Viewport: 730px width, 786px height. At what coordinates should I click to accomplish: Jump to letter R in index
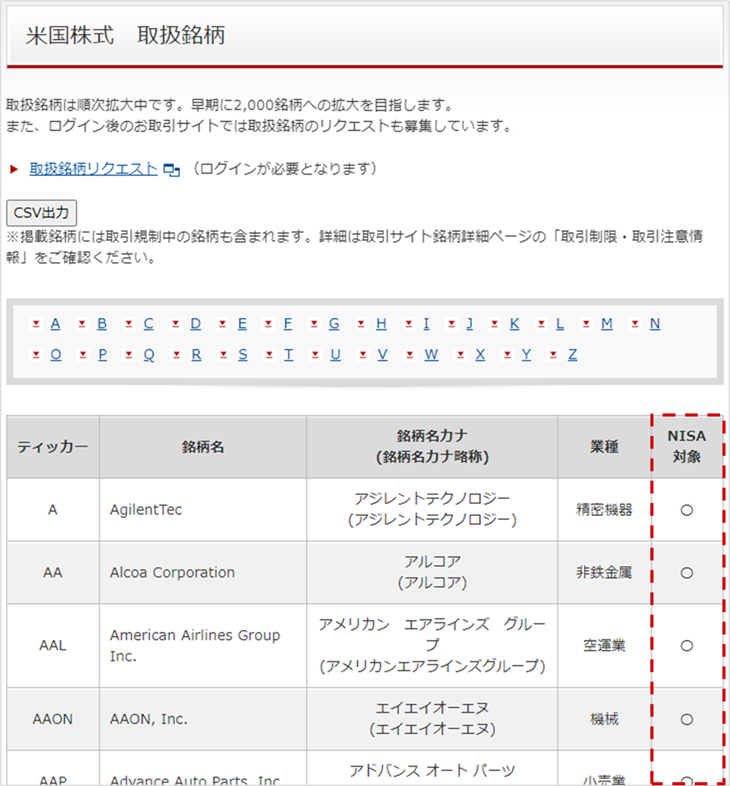pos(196,354)
